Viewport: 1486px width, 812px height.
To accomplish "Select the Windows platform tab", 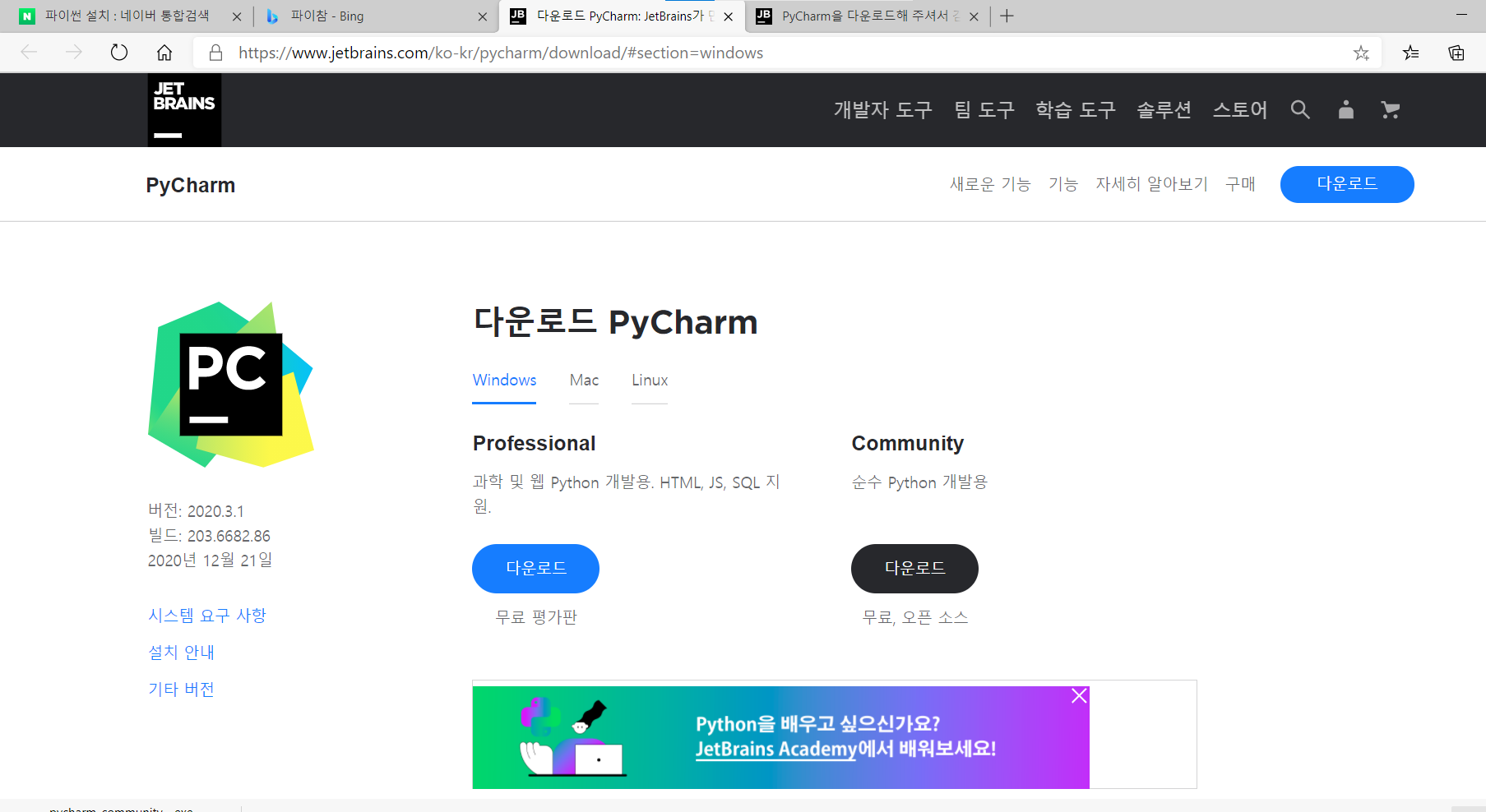I will click(504, 381).
